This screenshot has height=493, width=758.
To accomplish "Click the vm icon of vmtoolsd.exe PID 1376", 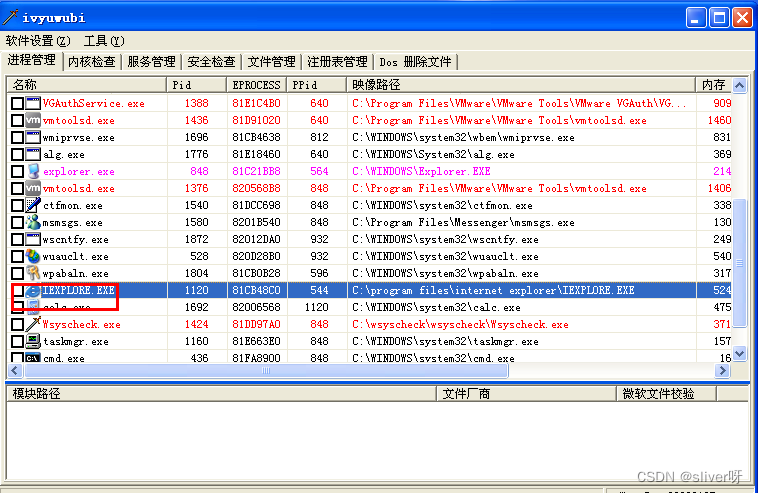I will click(x=33, y=188).
